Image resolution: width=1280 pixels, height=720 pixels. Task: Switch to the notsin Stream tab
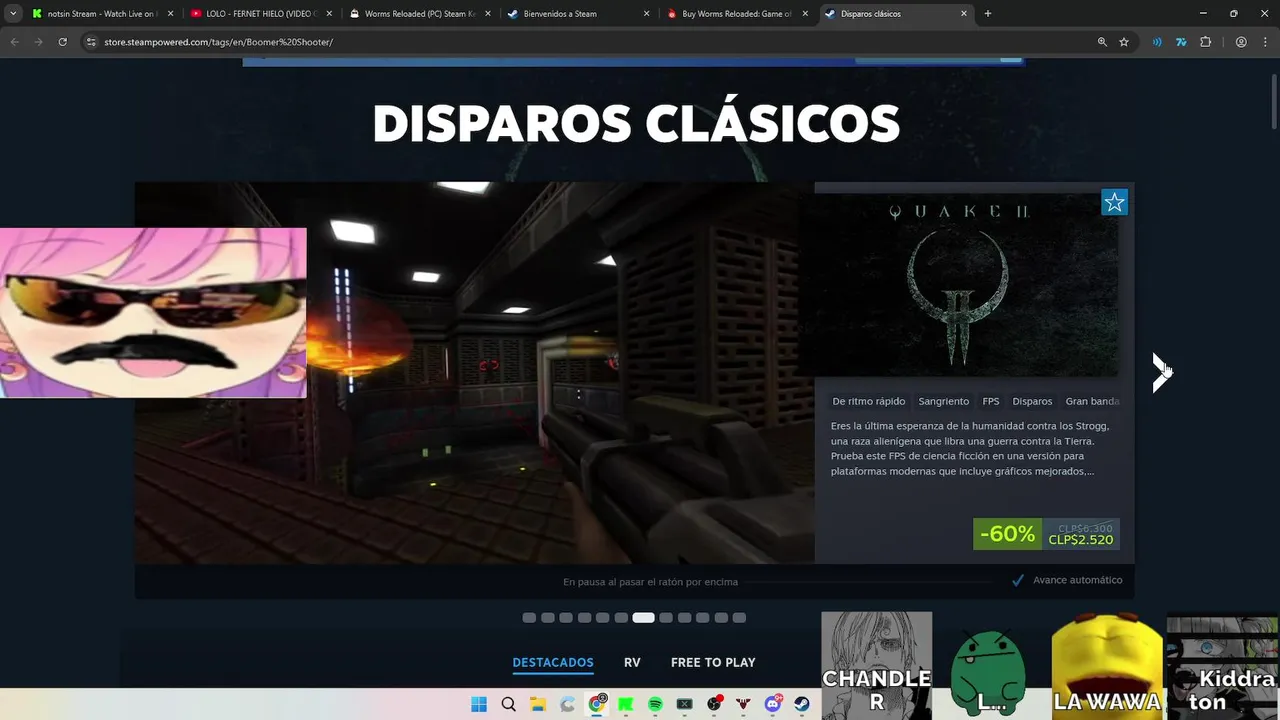coord(102,14)
